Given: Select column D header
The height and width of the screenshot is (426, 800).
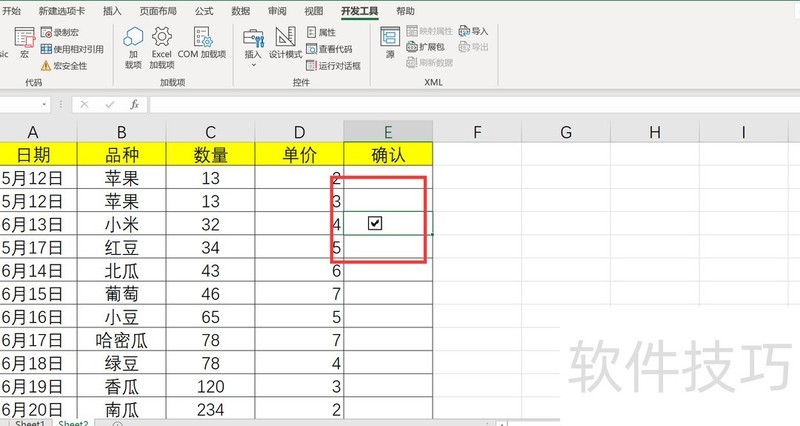Looking at the screenshot, I should pyautogui.click(x=299, y=132).
